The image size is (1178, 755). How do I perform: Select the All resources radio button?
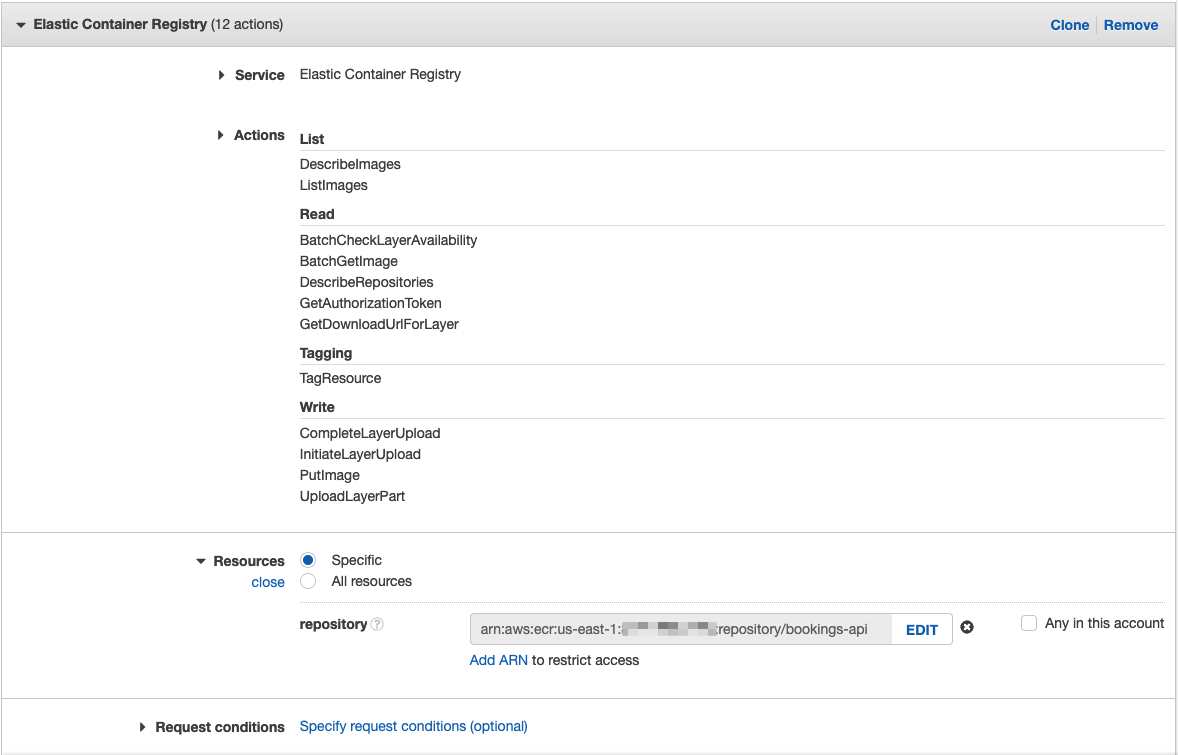click(x=308, y=581)
